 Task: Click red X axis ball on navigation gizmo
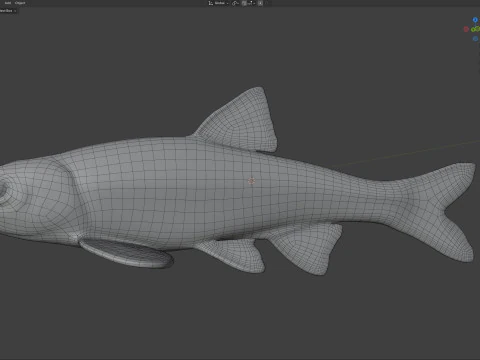coord(466,29)
